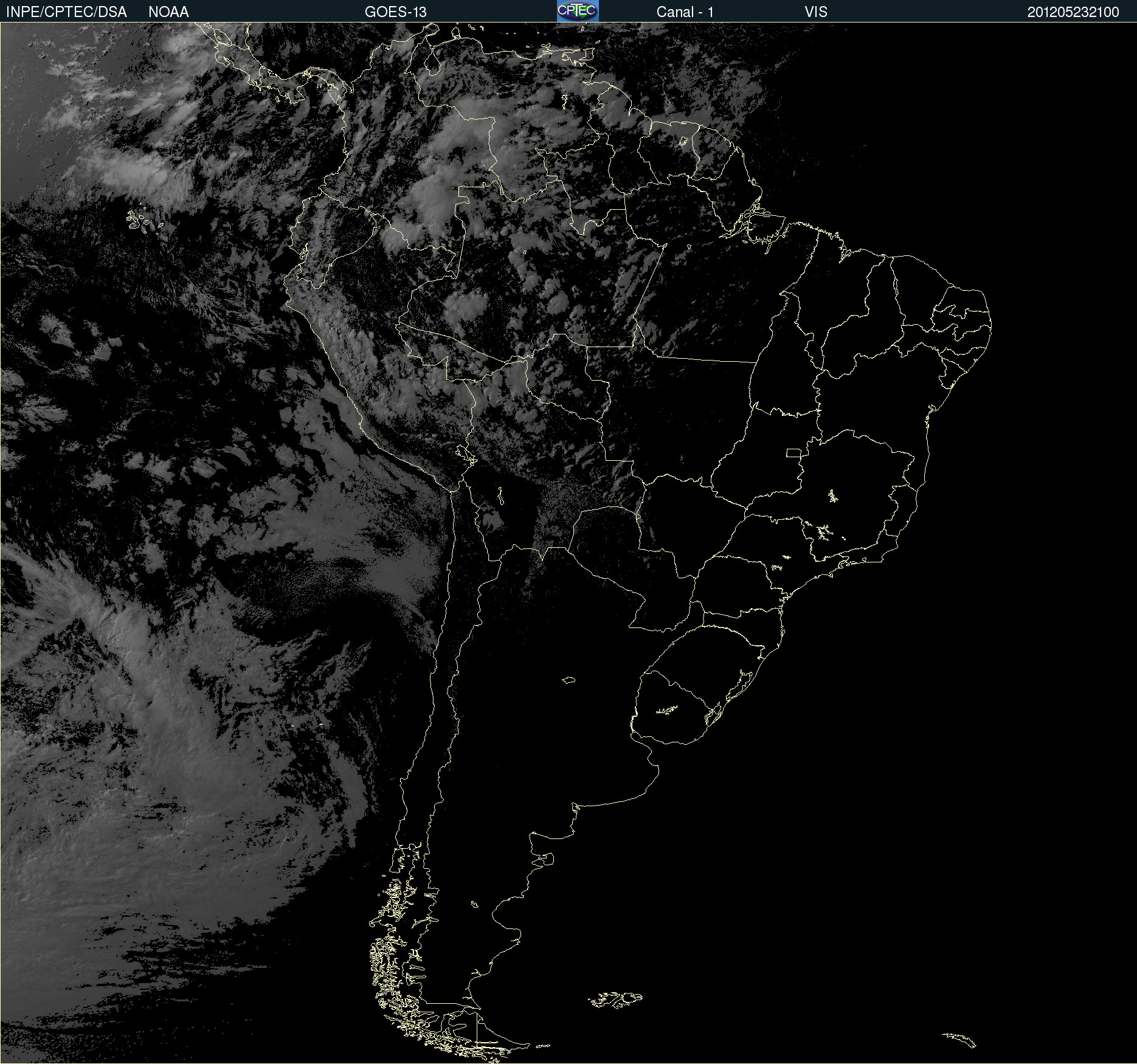1137x1064 pixels.
Task: Click the NOAA label in the header
Action: point(168,12)
